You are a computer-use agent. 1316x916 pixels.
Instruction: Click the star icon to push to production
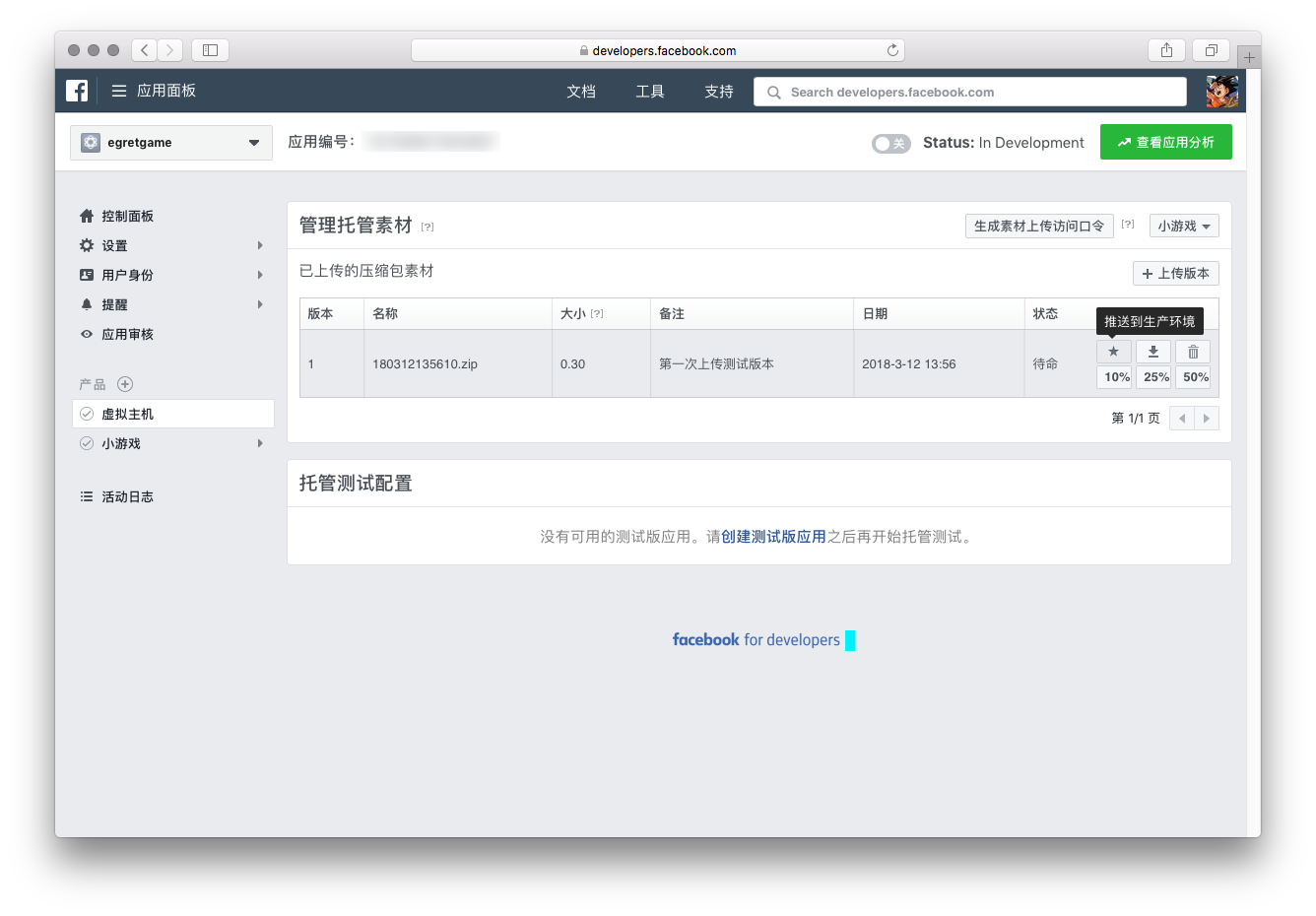(1113, 352)
